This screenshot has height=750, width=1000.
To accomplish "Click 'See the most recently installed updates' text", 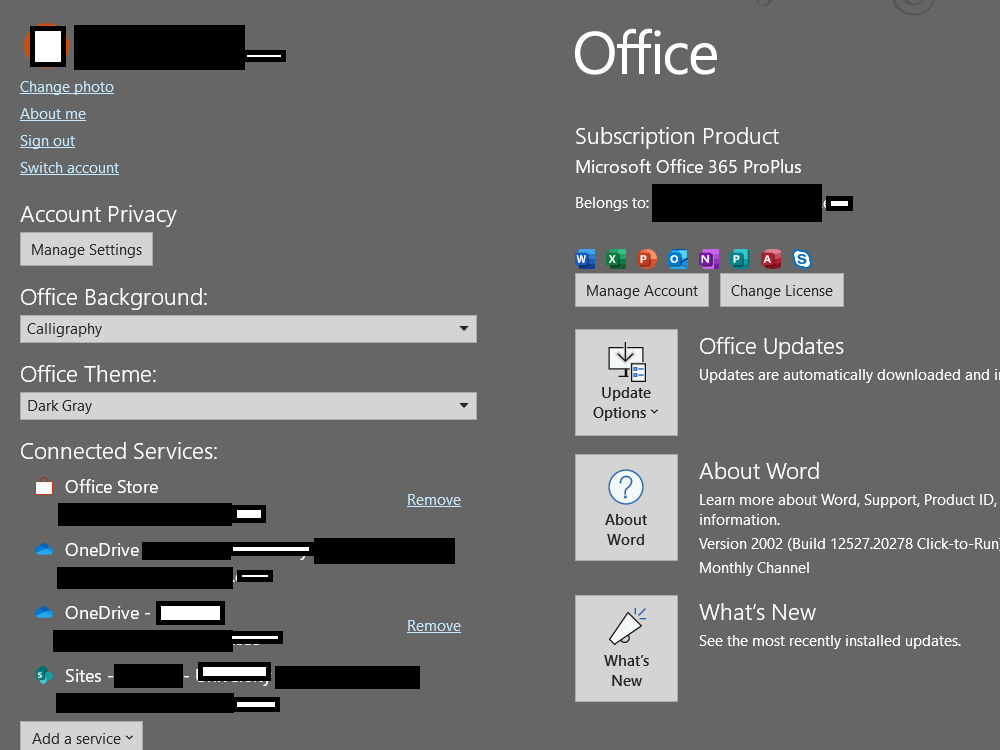I will 830,641.
